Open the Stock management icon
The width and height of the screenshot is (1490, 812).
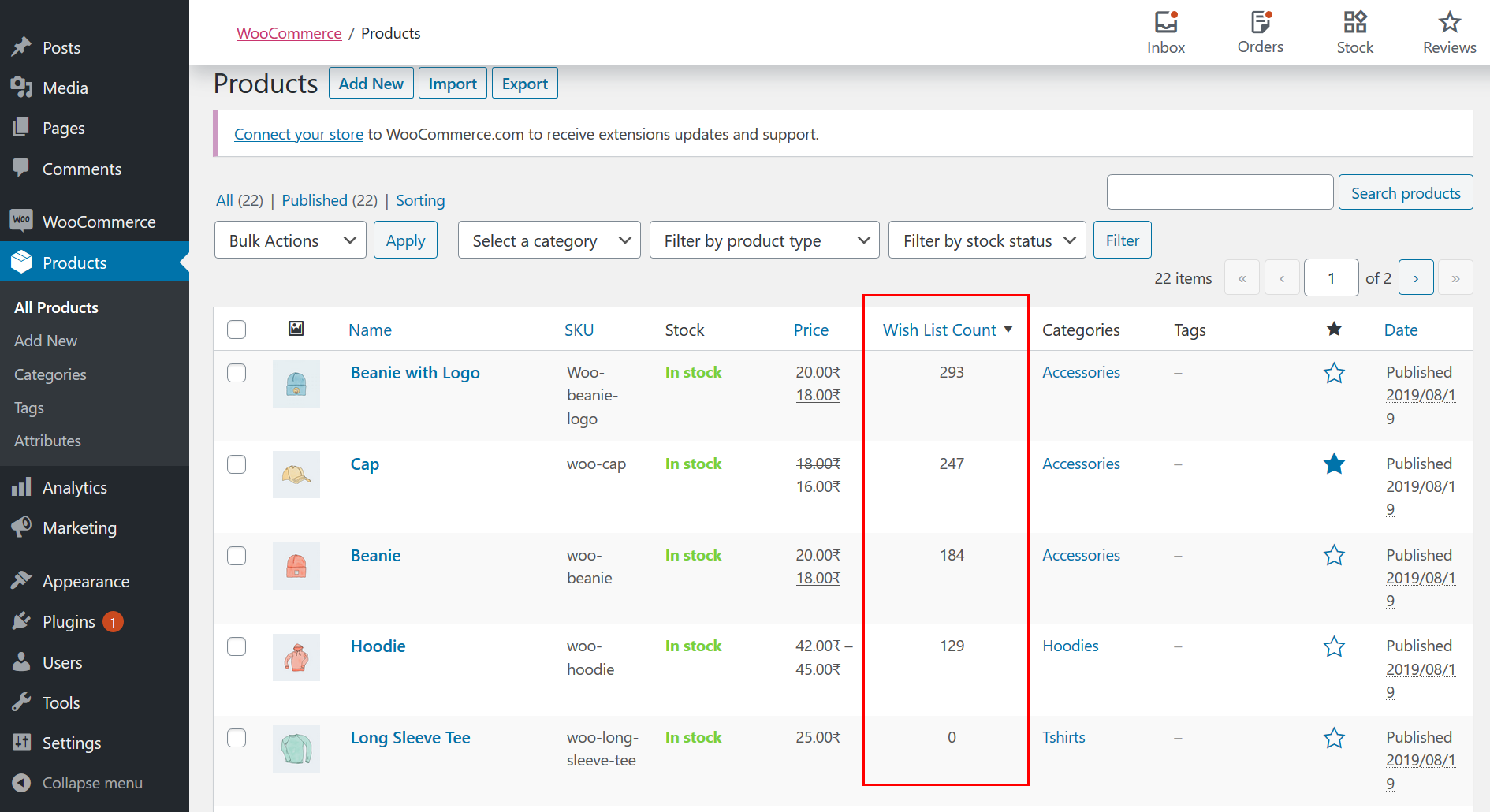[1354, 32]
